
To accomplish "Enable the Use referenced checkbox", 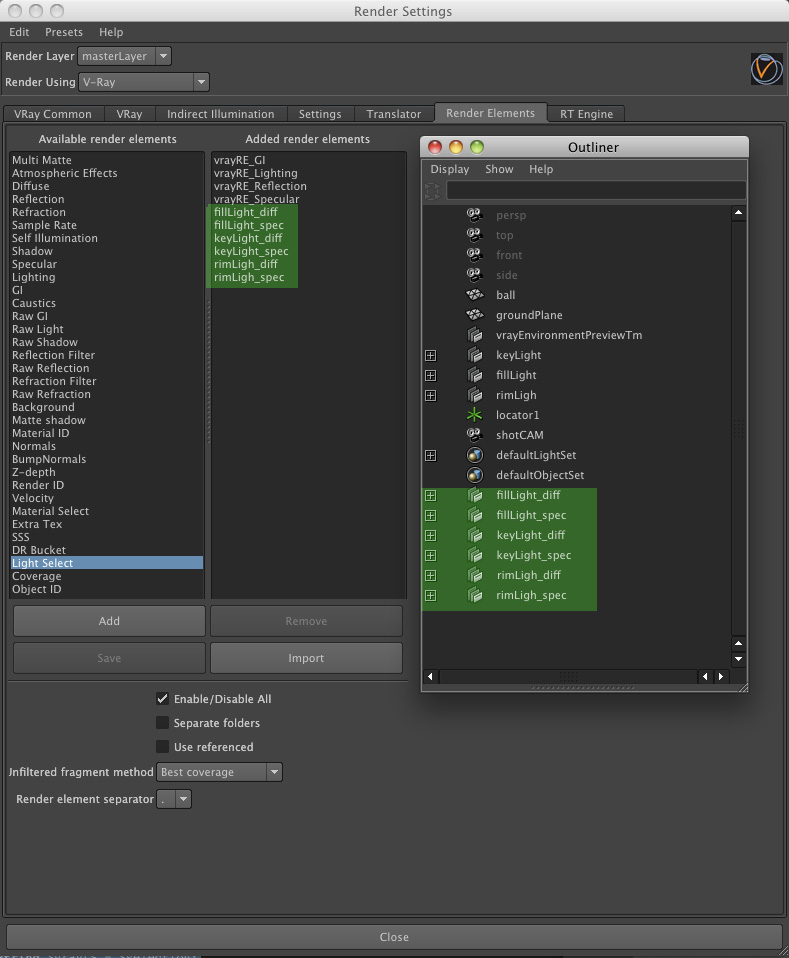I will pyautogui.click(x=163, y=747).
